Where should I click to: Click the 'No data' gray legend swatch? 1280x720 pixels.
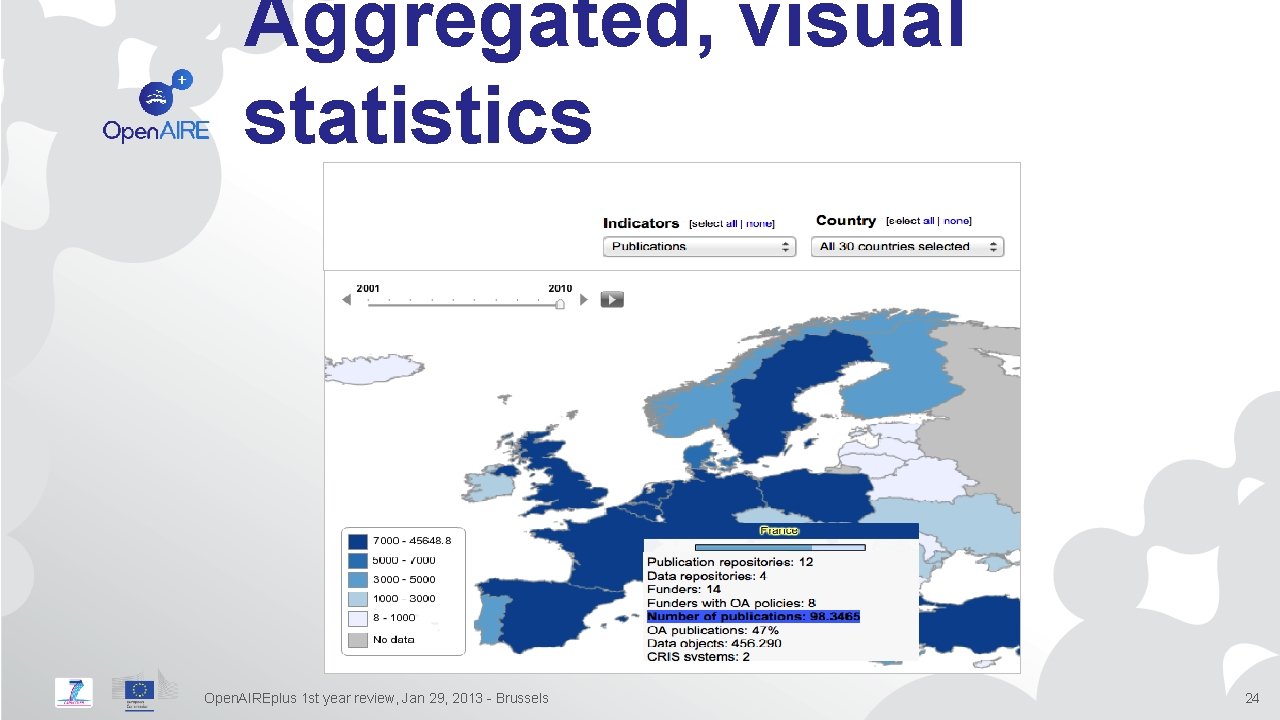(x=357, y=640)
